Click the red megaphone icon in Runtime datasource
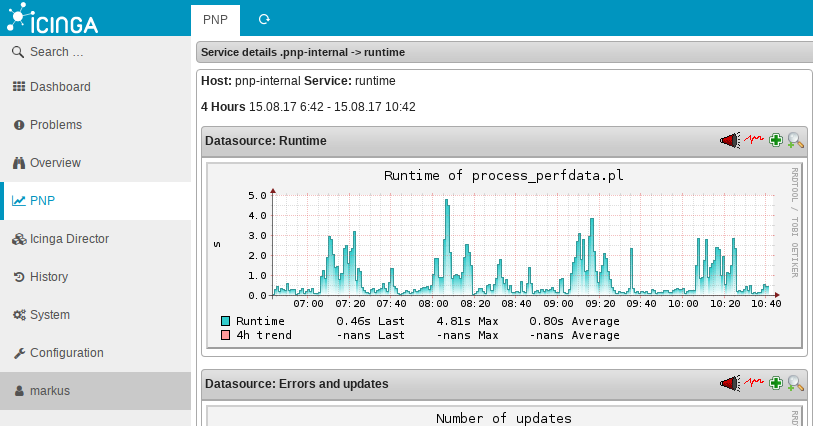 tap(730, 140)
